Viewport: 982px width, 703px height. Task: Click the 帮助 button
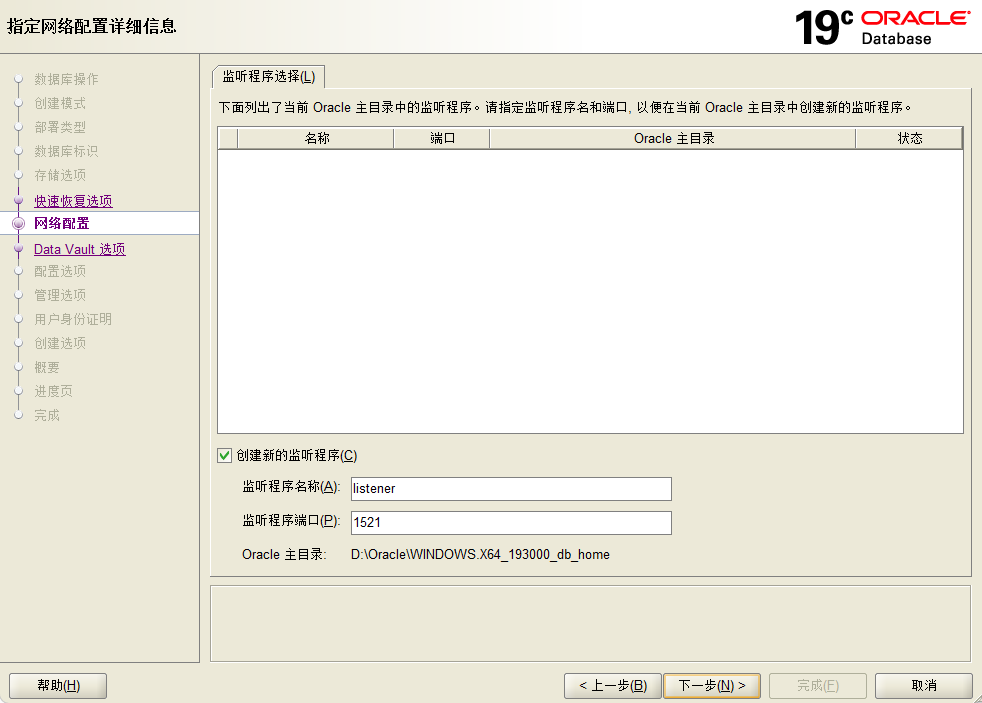[x=57, y=686]
